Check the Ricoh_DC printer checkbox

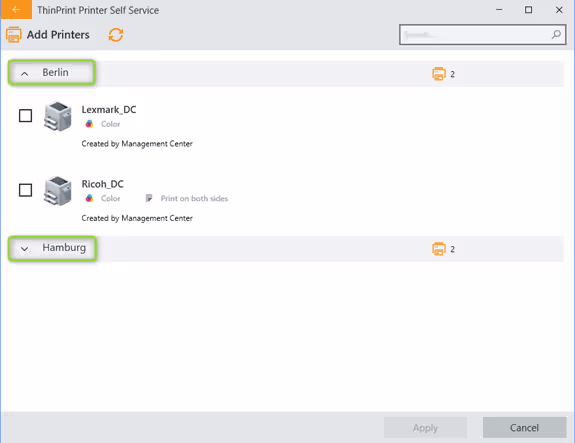[x=25, y=190]
